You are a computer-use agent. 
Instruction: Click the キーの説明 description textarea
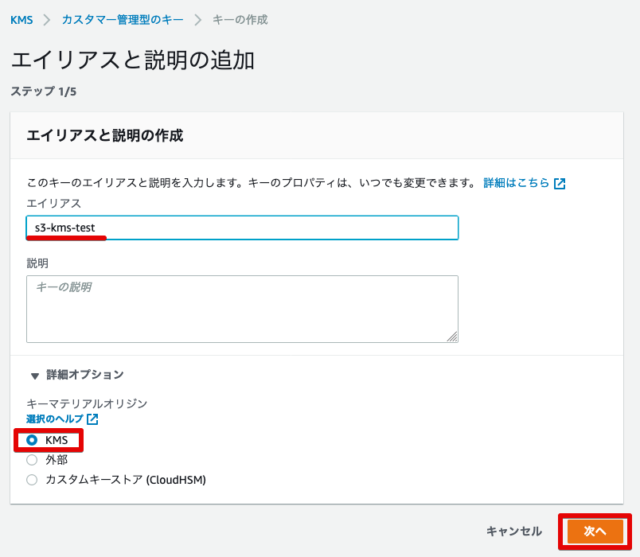pos(242,309)
